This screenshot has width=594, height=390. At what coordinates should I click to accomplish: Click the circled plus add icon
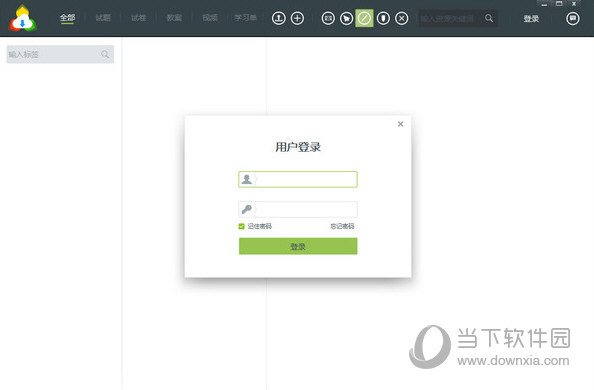point(297,18)
